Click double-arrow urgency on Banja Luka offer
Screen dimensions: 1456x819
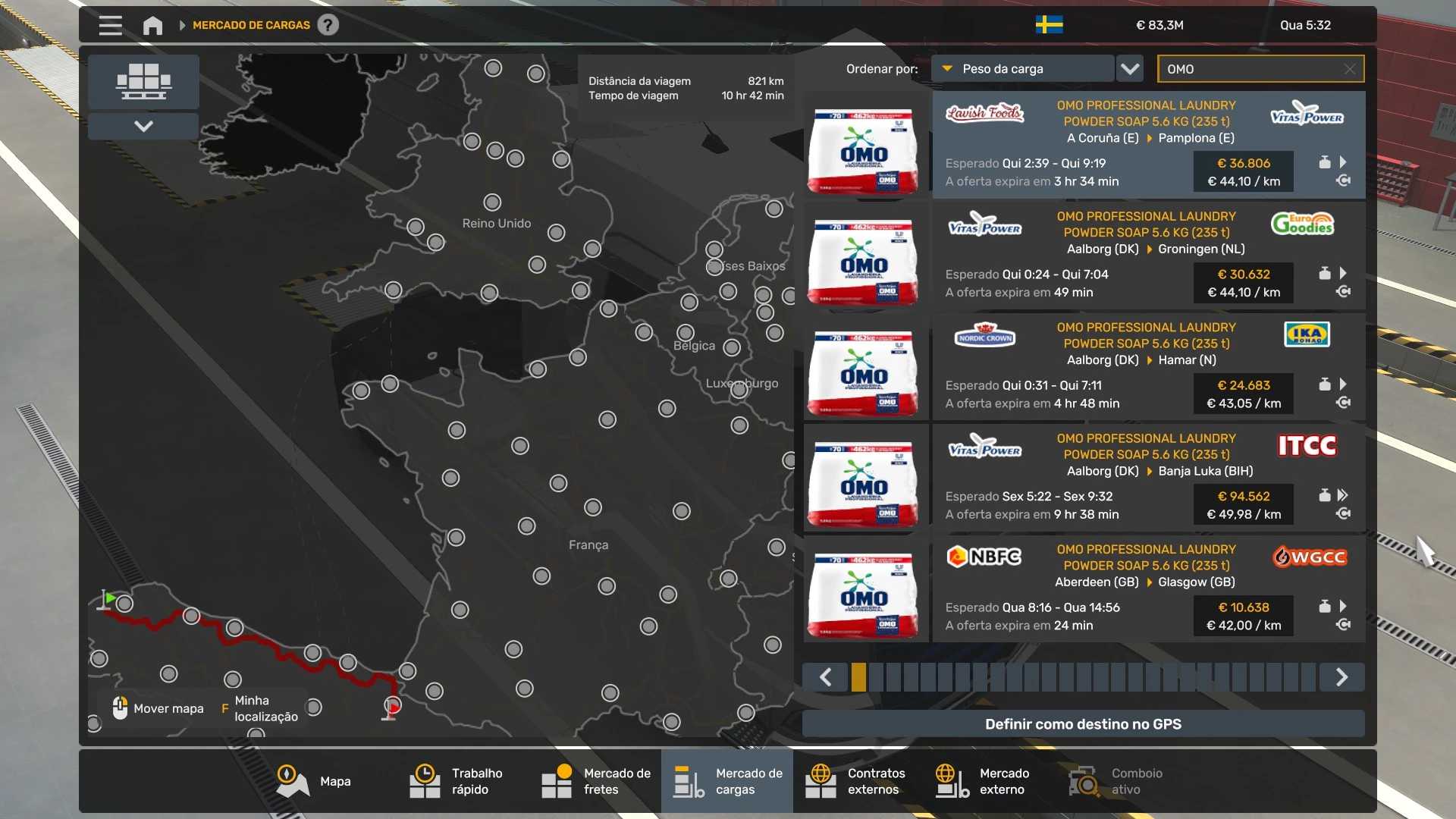(x=1343, y=495)
